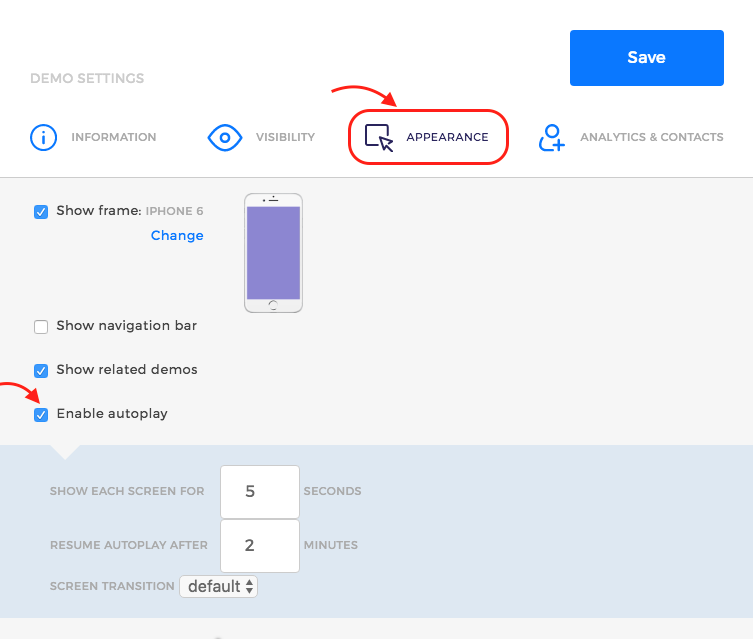Screen dimensions: 753x639
Task: Open the Visibility tab
Action: (285, 137)
